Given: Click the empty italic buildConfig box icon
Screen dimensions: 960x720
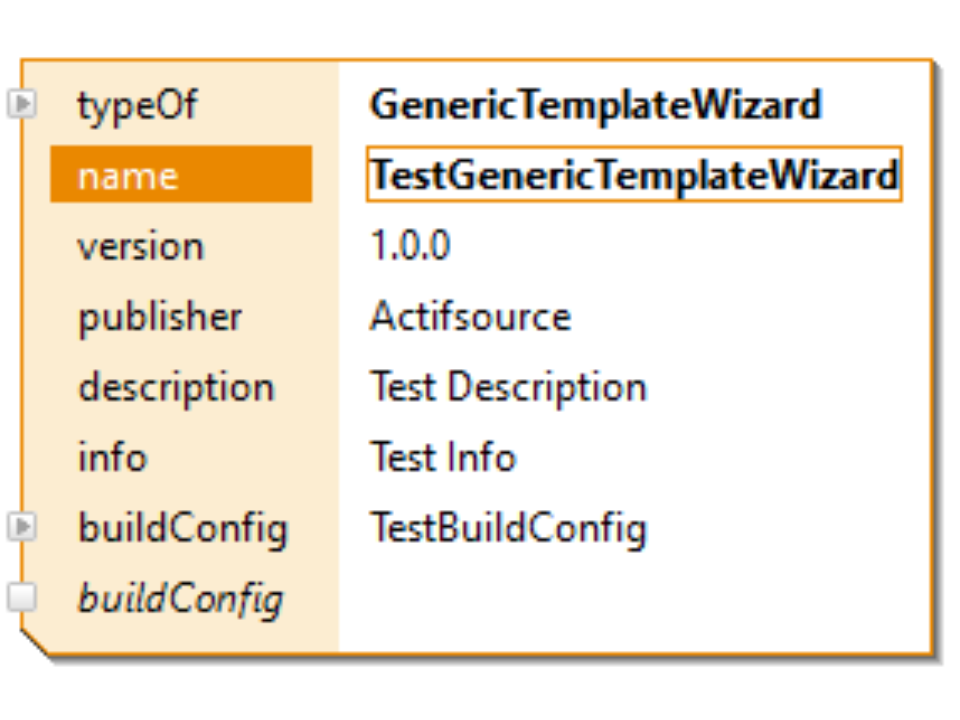Looking at the screenshot, I should 22,598.
